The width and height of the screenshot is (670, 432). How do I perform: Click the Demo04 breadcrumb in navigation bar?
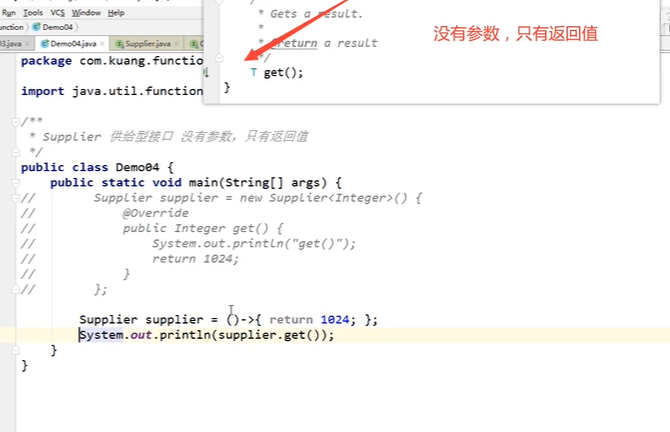58,27
